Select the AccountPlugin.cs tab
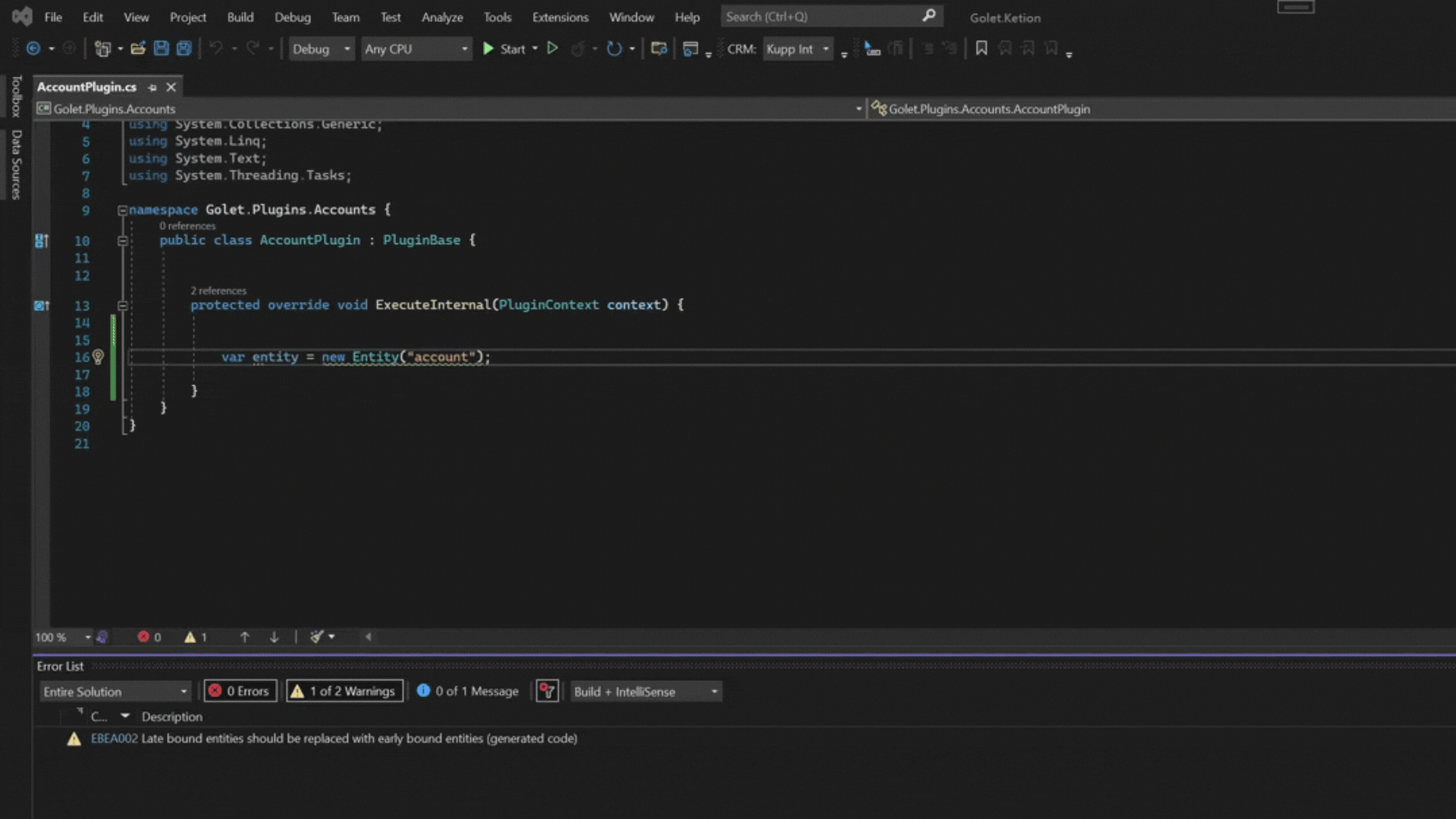Image resolution: width=1456 pixels, height=819 pixels. [x=87, y=87]
